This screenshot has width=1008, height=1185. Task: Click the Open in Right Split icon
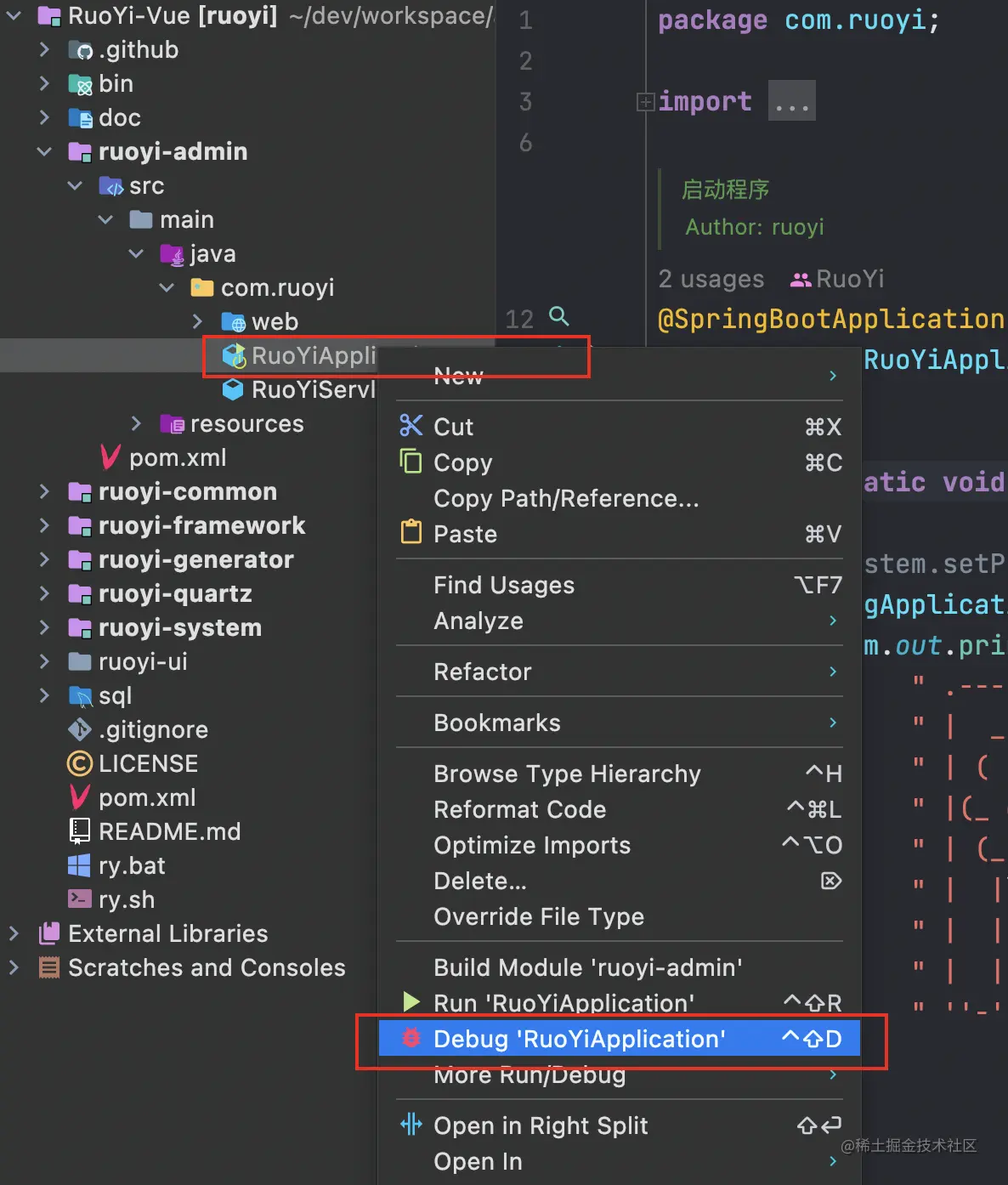coord(411,1125)
